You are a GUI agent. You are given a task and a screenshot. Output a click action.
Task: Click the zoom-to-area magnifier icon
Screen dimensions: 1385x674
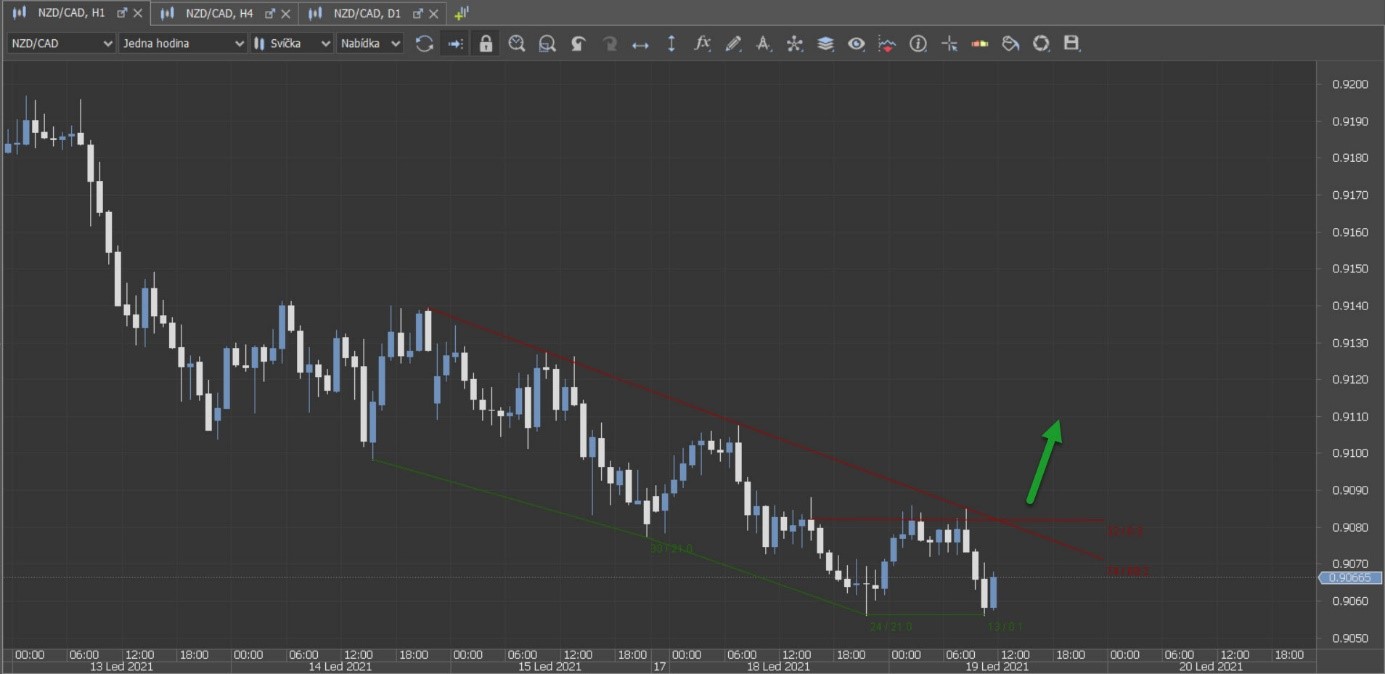547,44
